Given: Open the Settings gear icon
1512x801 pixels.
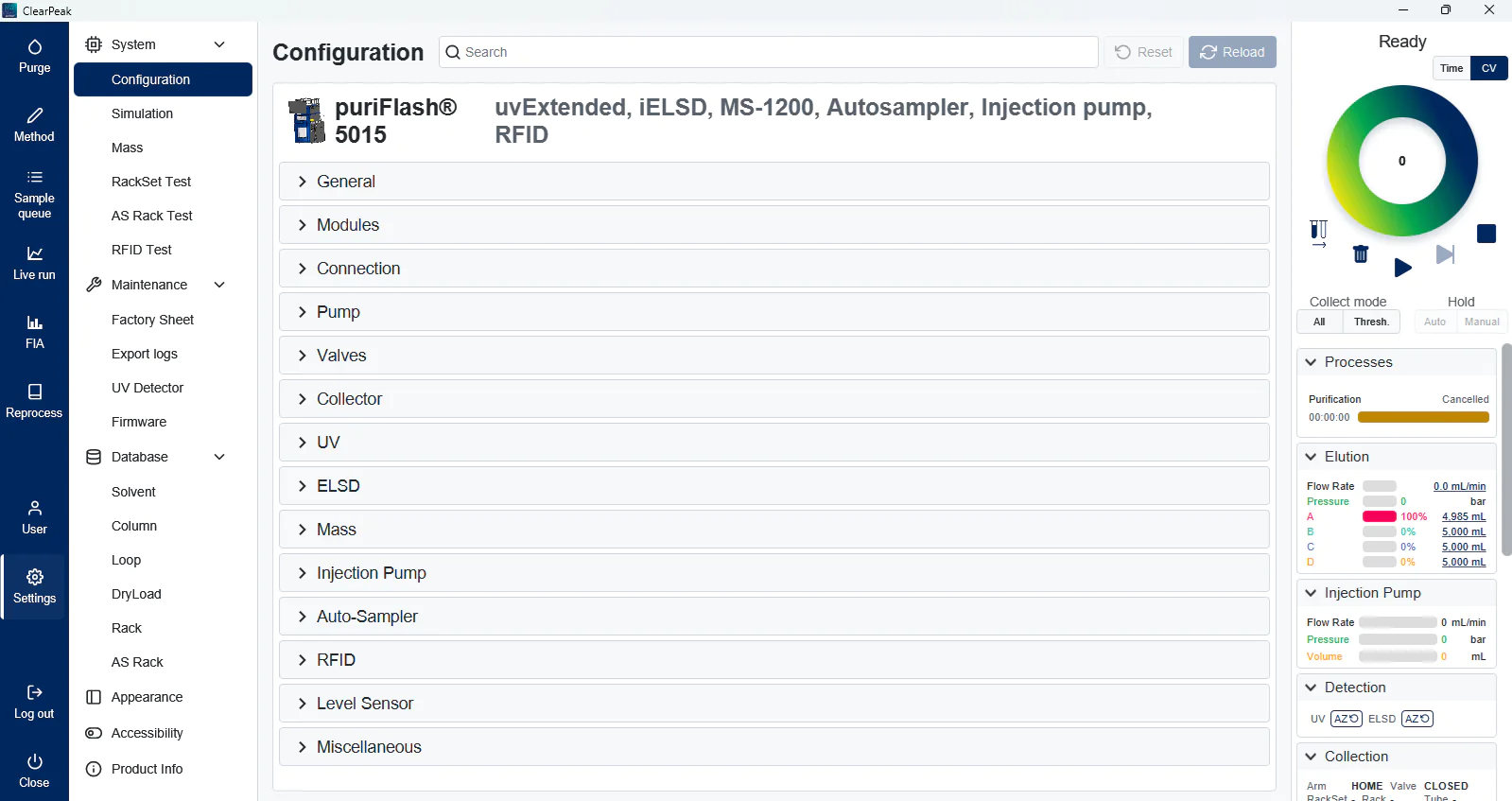Looking at the screenshot, I should point(35,577).
